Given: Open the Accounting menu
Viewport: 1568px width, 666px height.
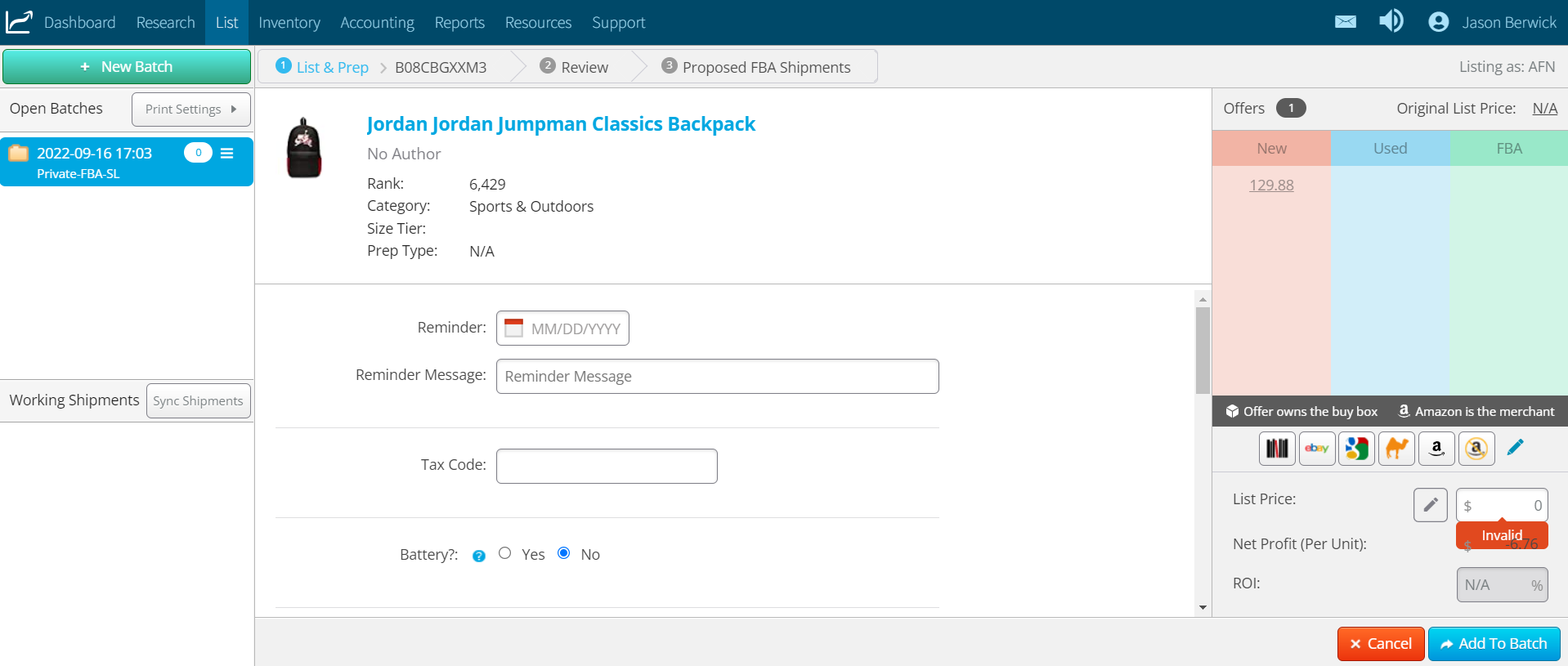Looking at the screenshot, I should 378,22.
